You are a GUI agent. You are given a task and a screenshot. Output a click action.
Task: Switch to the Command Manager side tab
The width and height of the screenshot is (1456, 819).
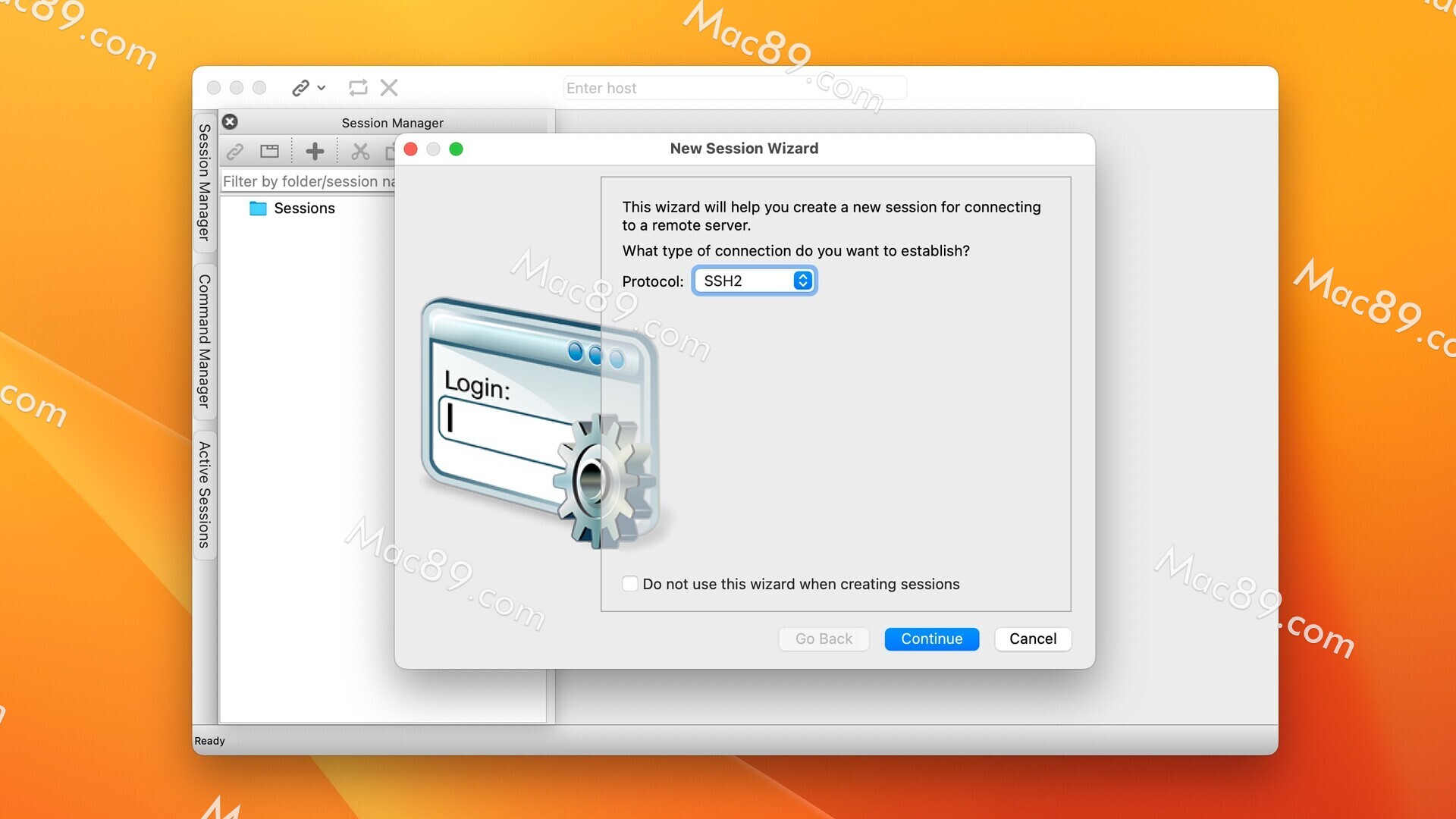(204, 341)
